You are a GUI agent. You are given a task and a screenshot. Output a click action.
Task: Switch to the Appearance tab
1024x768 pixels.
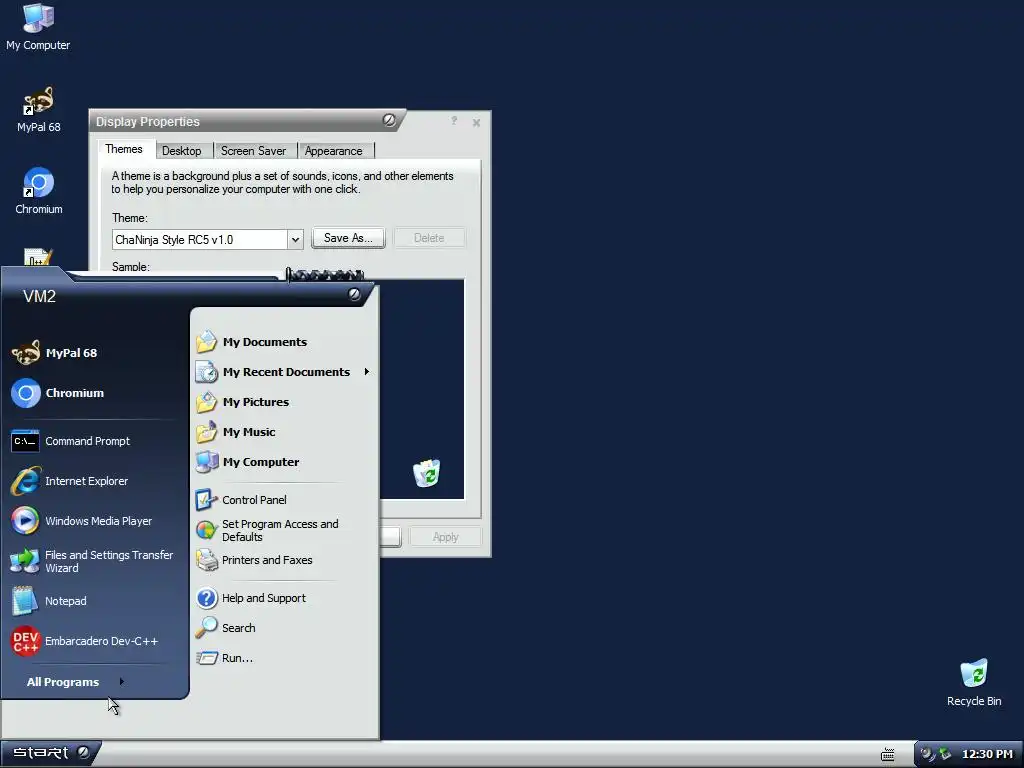334,151
